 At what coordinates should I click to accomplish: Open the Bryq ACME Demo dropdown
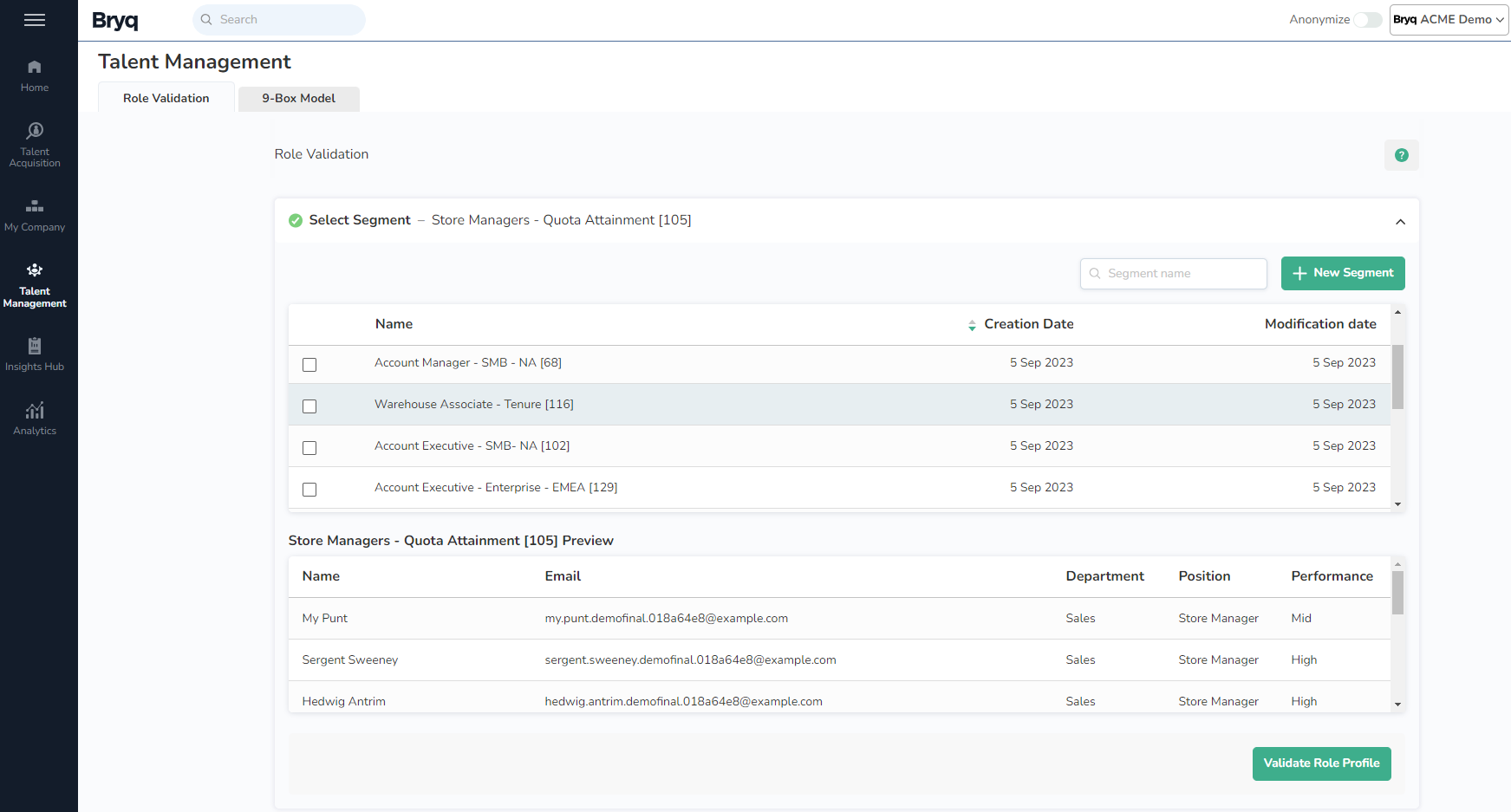[x=1448, y=20]
